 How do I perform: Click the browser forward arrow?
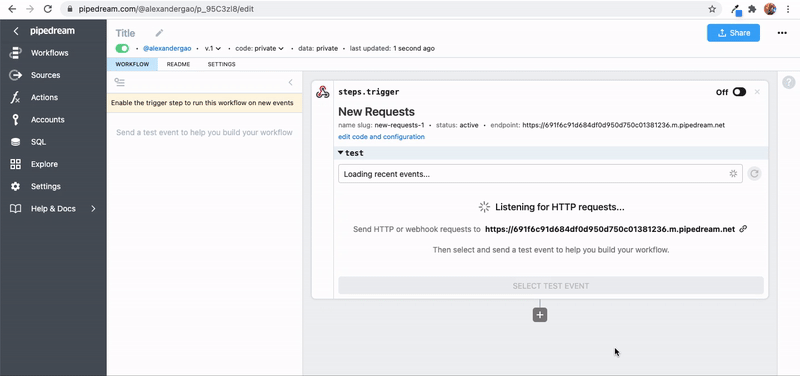[x=30, y=9]
